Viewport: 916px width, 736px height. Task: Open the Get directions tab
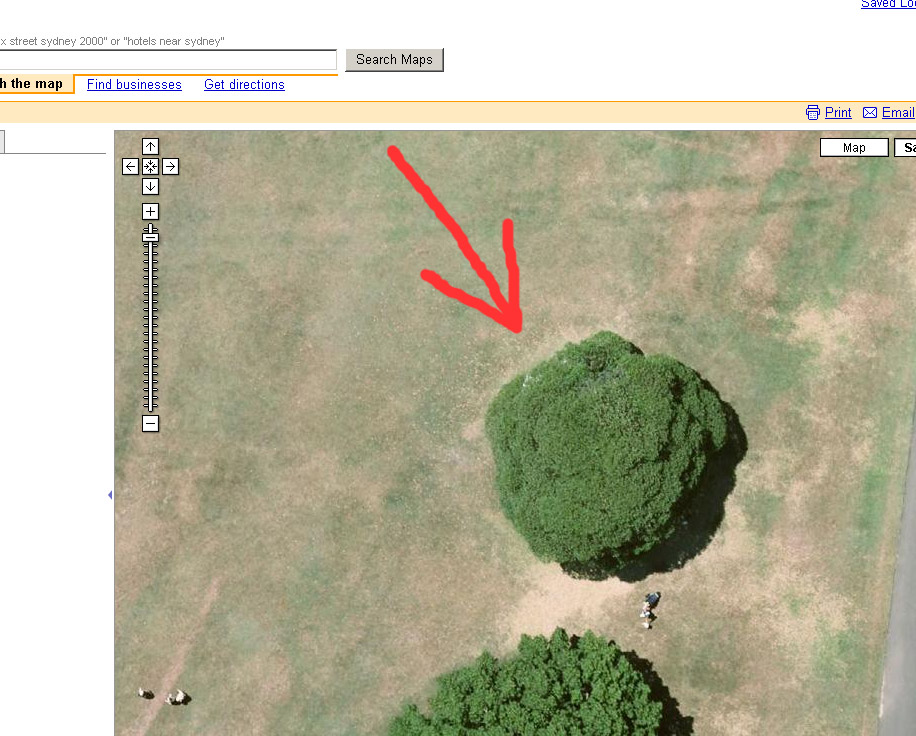point(244,85)
